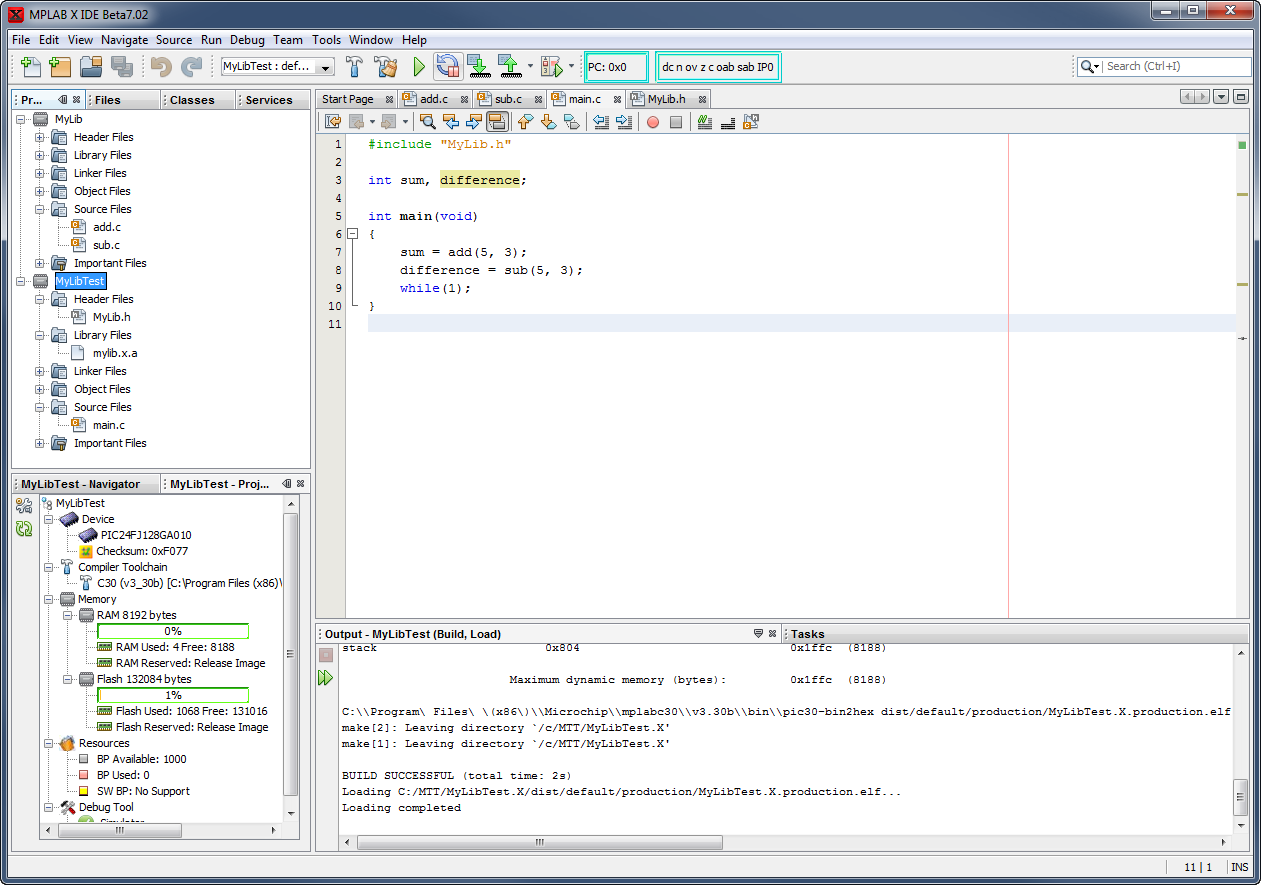The height and width of the screenshot is (885, 1261).
Task: Click refresh icon in Navigator side strip
Action: pos(24,529)
